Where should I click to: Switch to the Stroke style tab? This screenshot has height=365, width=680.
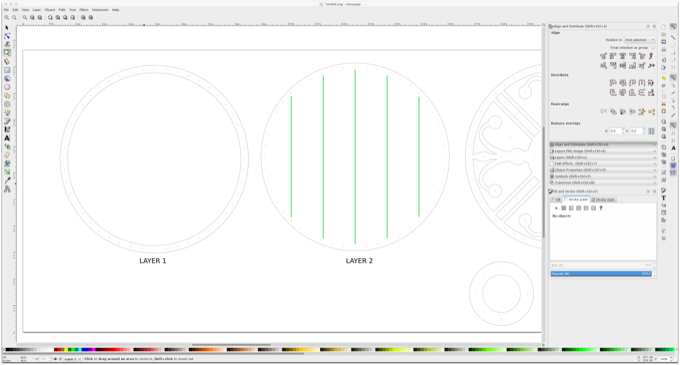click(603, 200)
